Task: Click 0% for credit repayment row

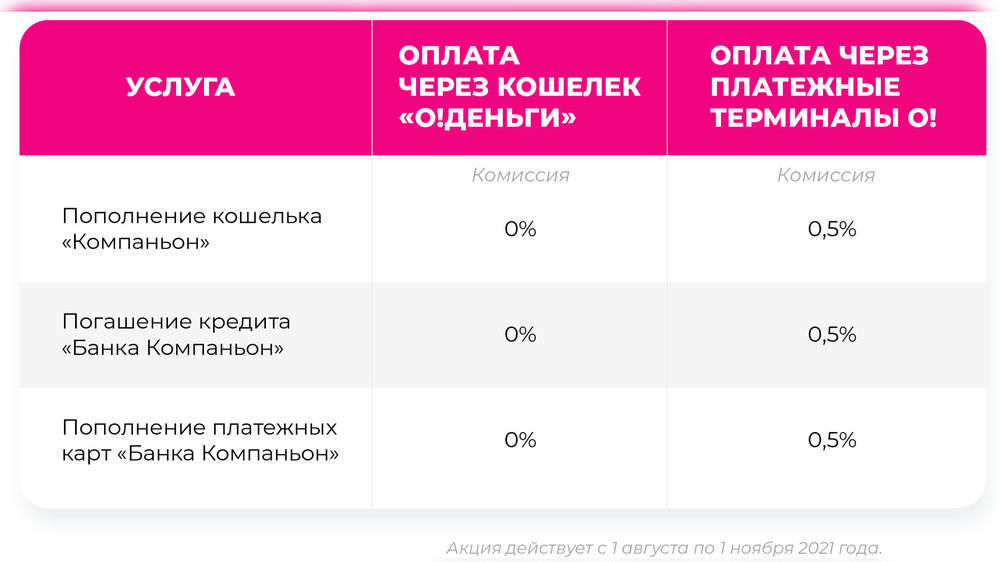Action: coord(520,335)
